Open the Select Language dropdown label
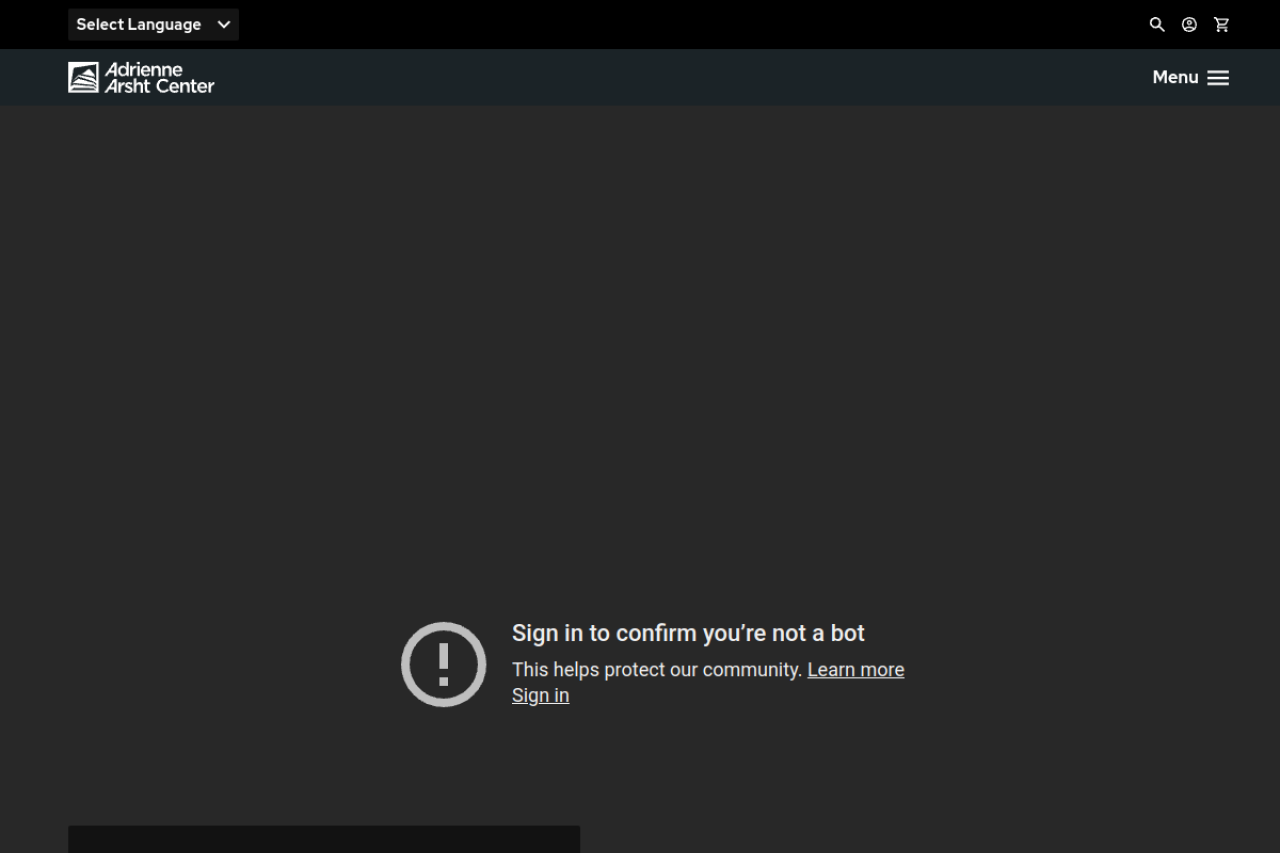Screen dimensions: 1280x853 tap(138, 25)
